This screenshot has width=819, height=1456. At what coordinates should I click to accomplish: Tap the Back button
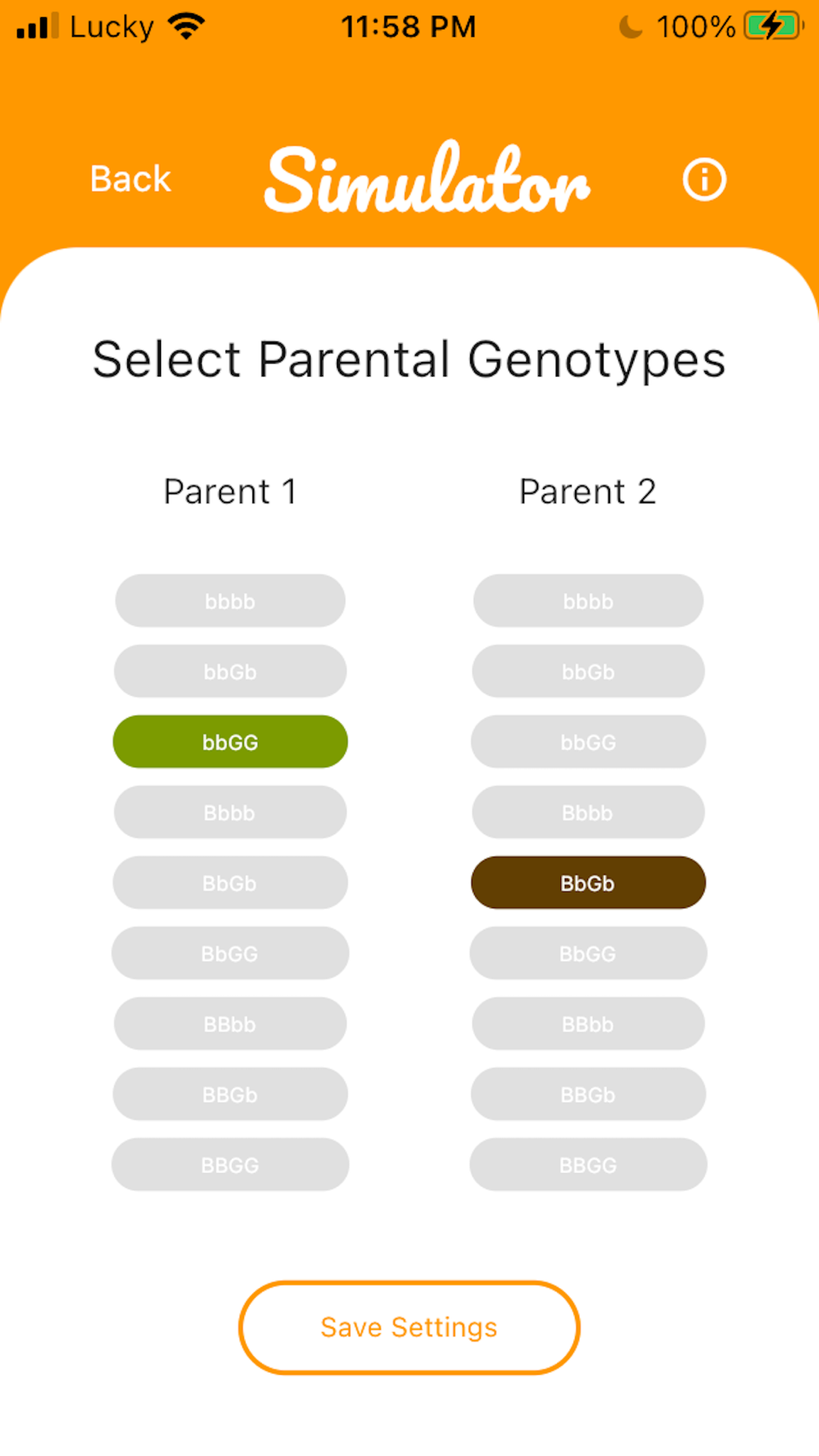pyautogui.click(x=130, y=179)
